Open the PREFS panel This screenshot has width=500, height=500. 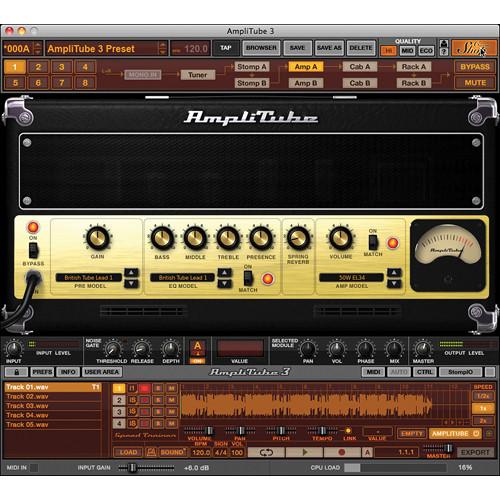pyautogui.click(x=42, y=372)
